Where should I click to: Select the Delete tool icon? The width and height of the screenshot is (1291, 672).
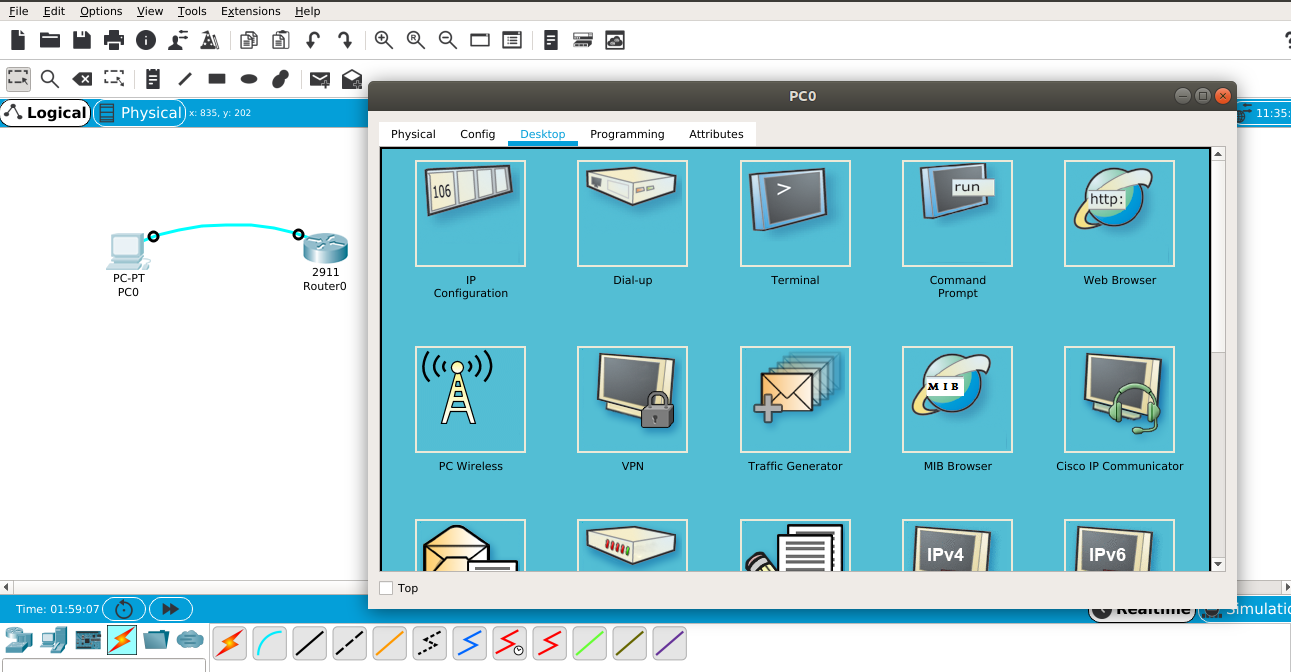[82, 78]
